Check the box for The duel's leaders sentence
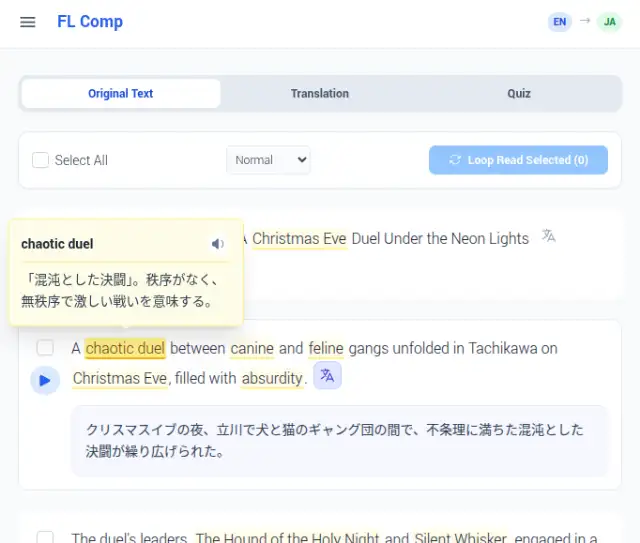 (x=45, y=537)
